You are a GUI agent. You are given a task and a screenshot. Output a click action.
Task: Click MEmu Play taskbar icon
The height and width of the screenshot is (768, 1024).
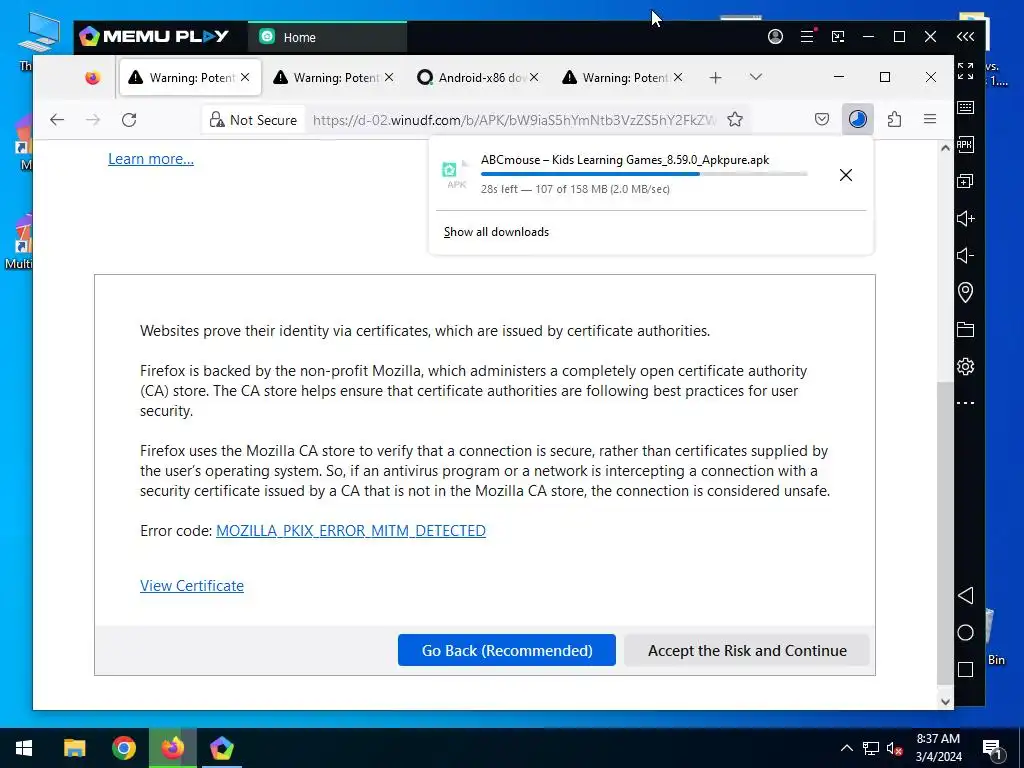click(221, 748)
